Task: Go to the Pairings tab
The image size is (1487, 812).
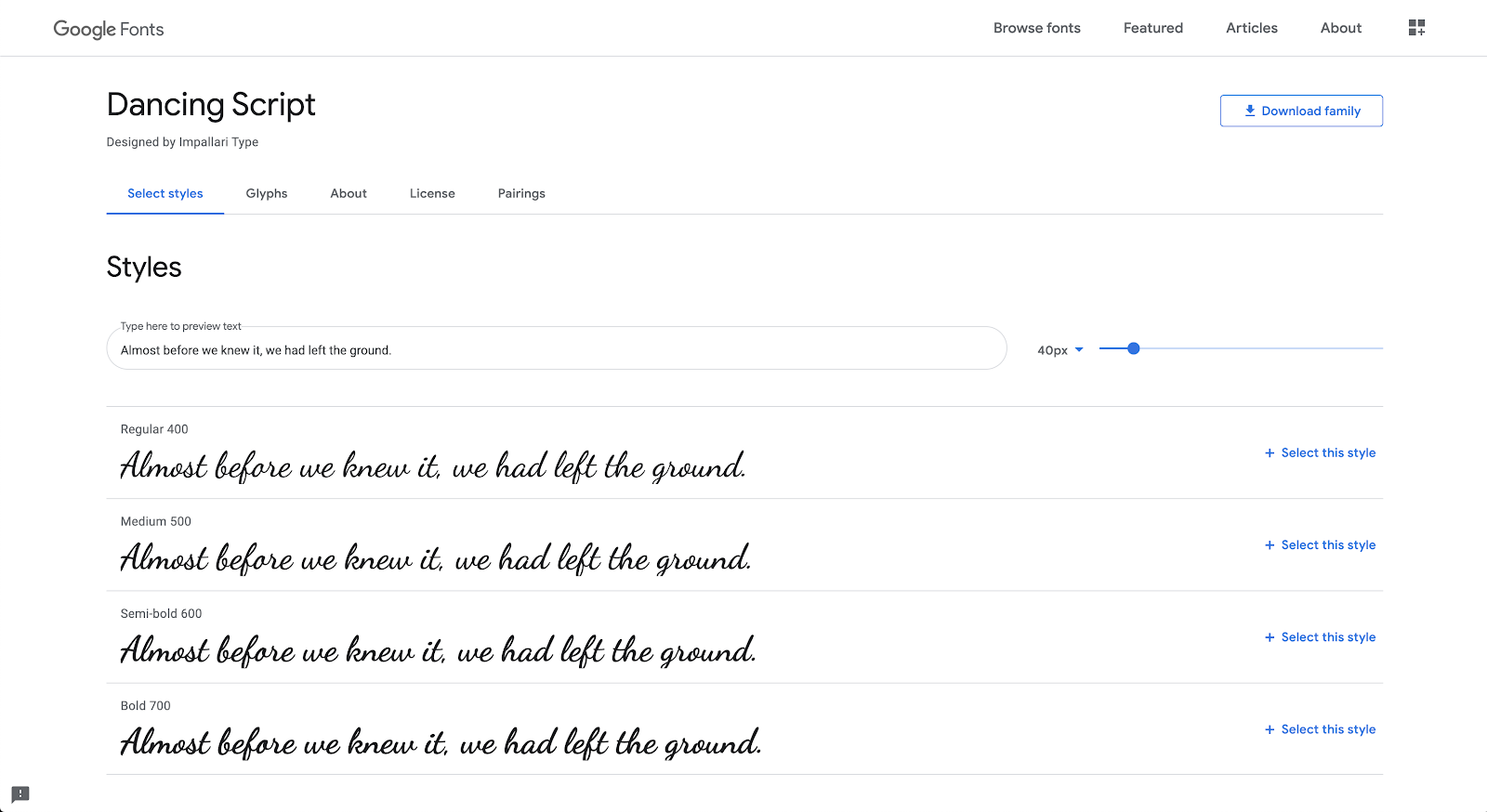Action: pyautogui.click(x=521, y=193)
